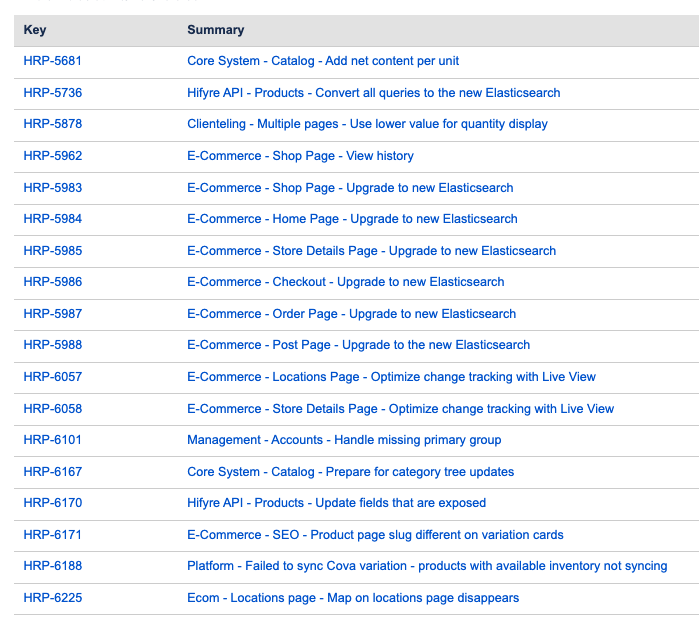
Task: Open the HRP-5736 issue link
Action: (52, 93)
